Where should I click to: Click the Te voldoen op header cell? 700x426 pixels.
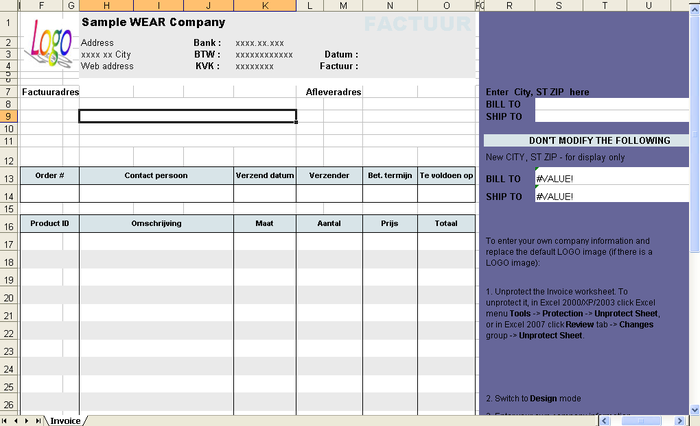click(x=446, y=175)
